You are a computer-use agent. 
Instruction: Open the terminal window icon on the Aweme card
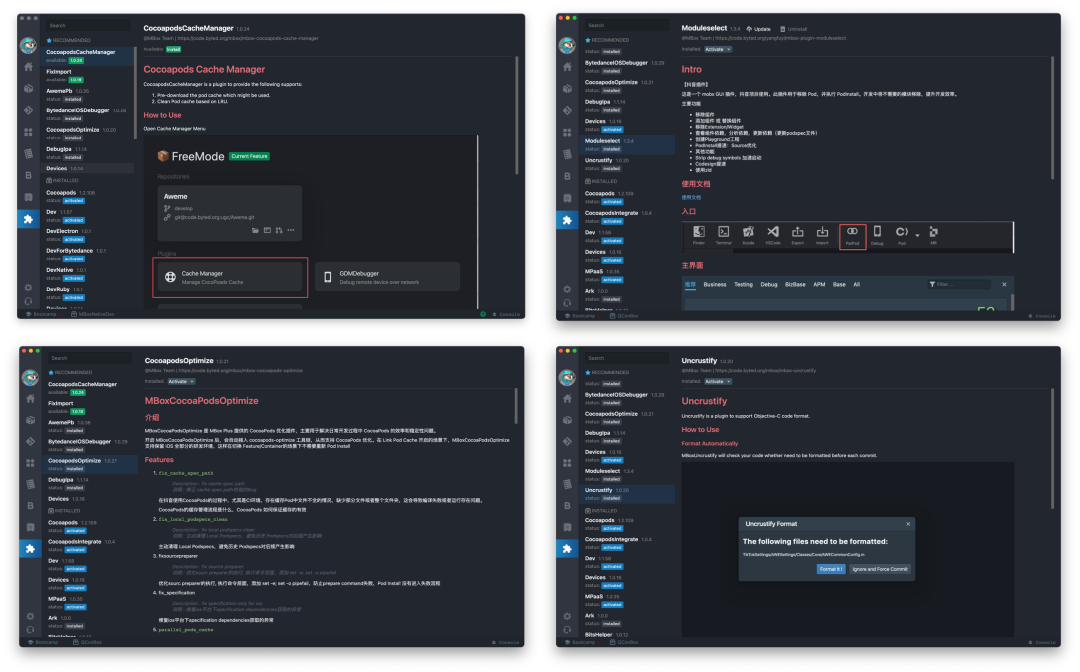267,230
